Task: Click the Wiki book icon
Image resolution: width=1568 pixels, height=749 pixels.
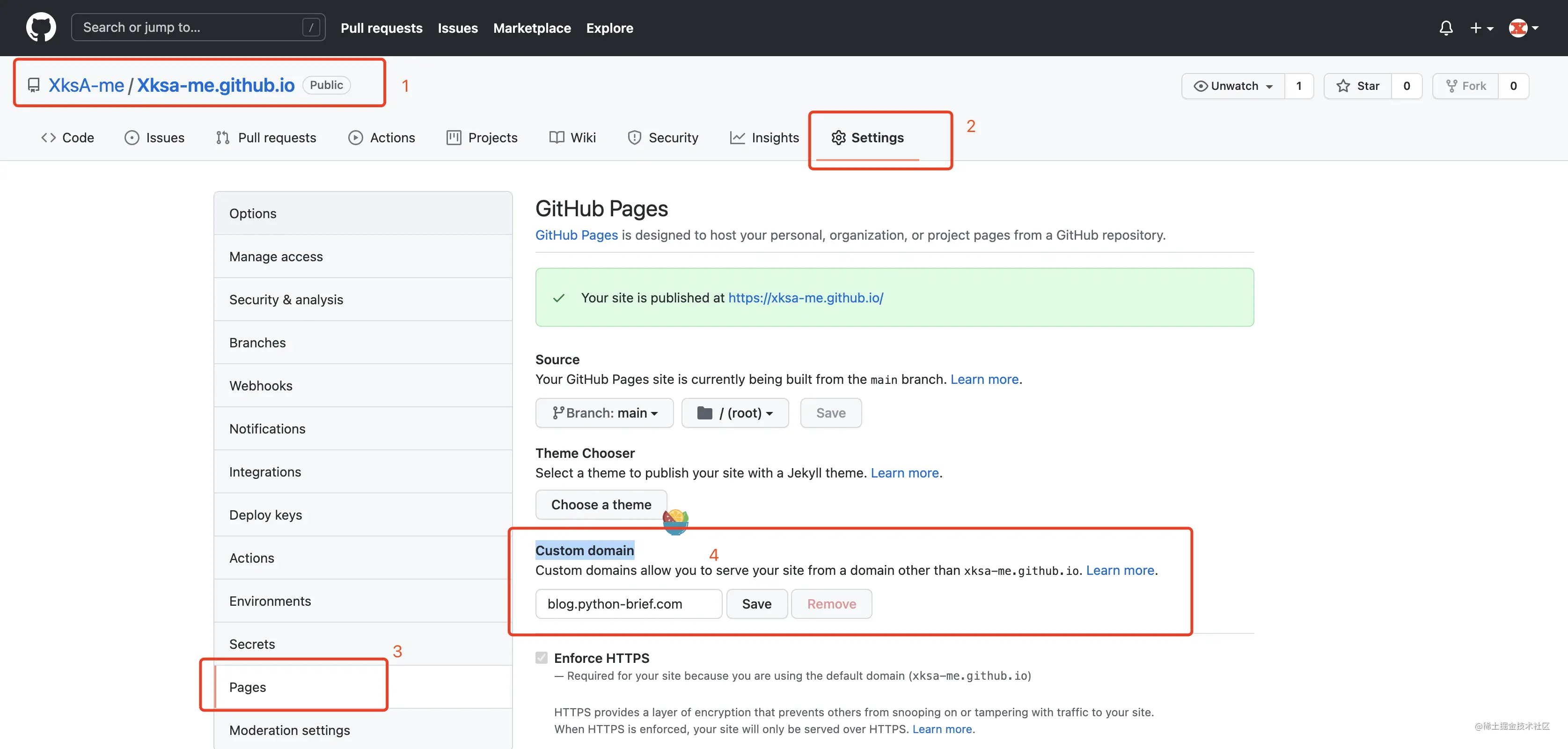Action: [557, 138]
